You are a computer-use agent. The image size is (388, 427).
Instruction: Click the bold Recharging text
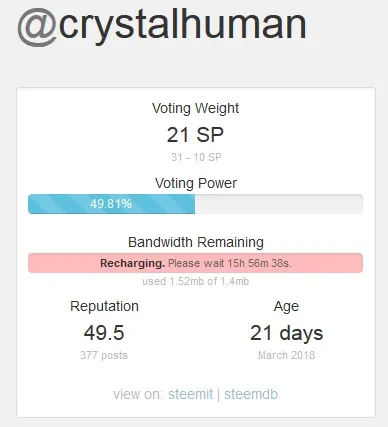132,263
